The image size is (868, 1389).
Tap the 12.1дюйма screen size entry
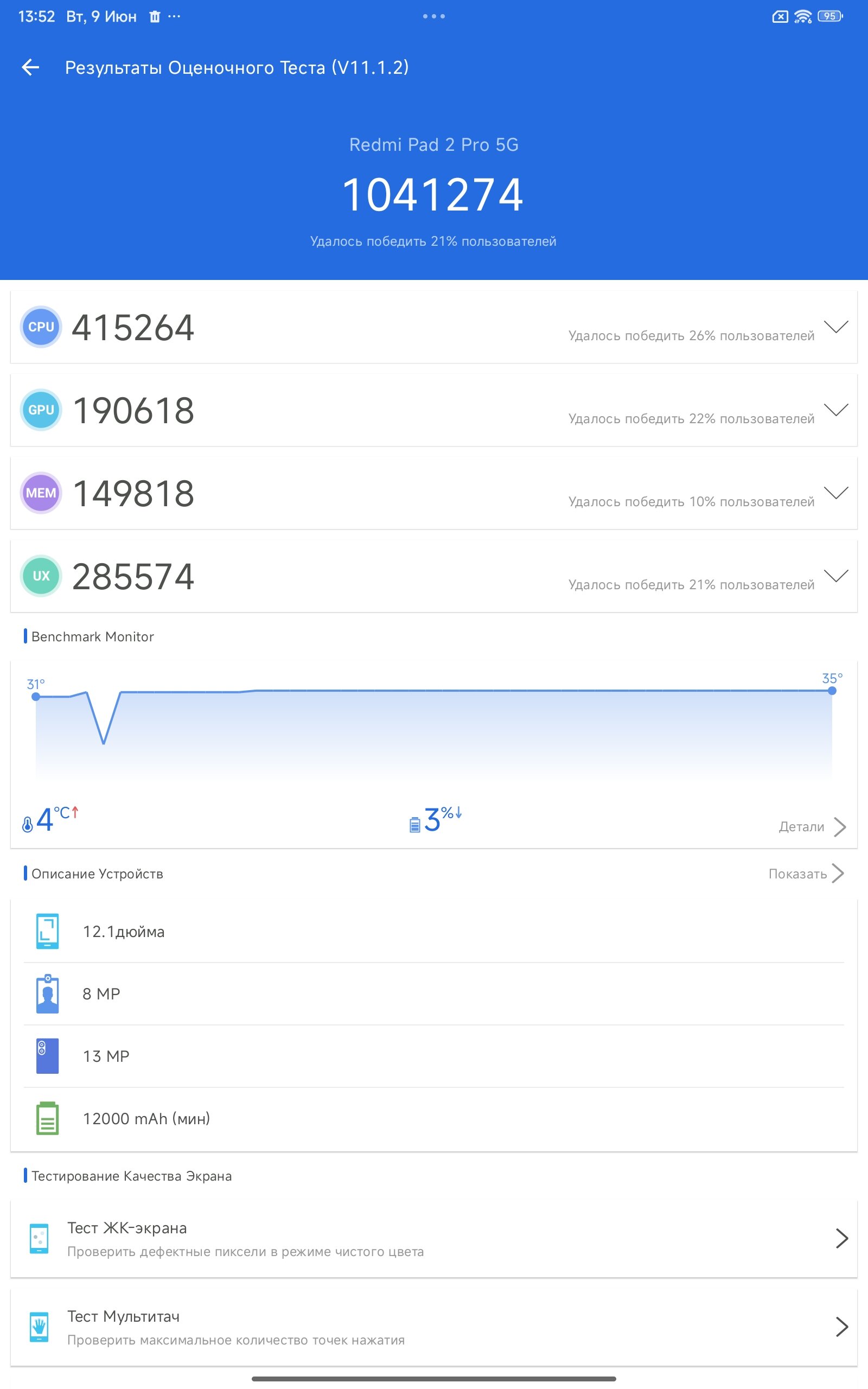point(434,931)
